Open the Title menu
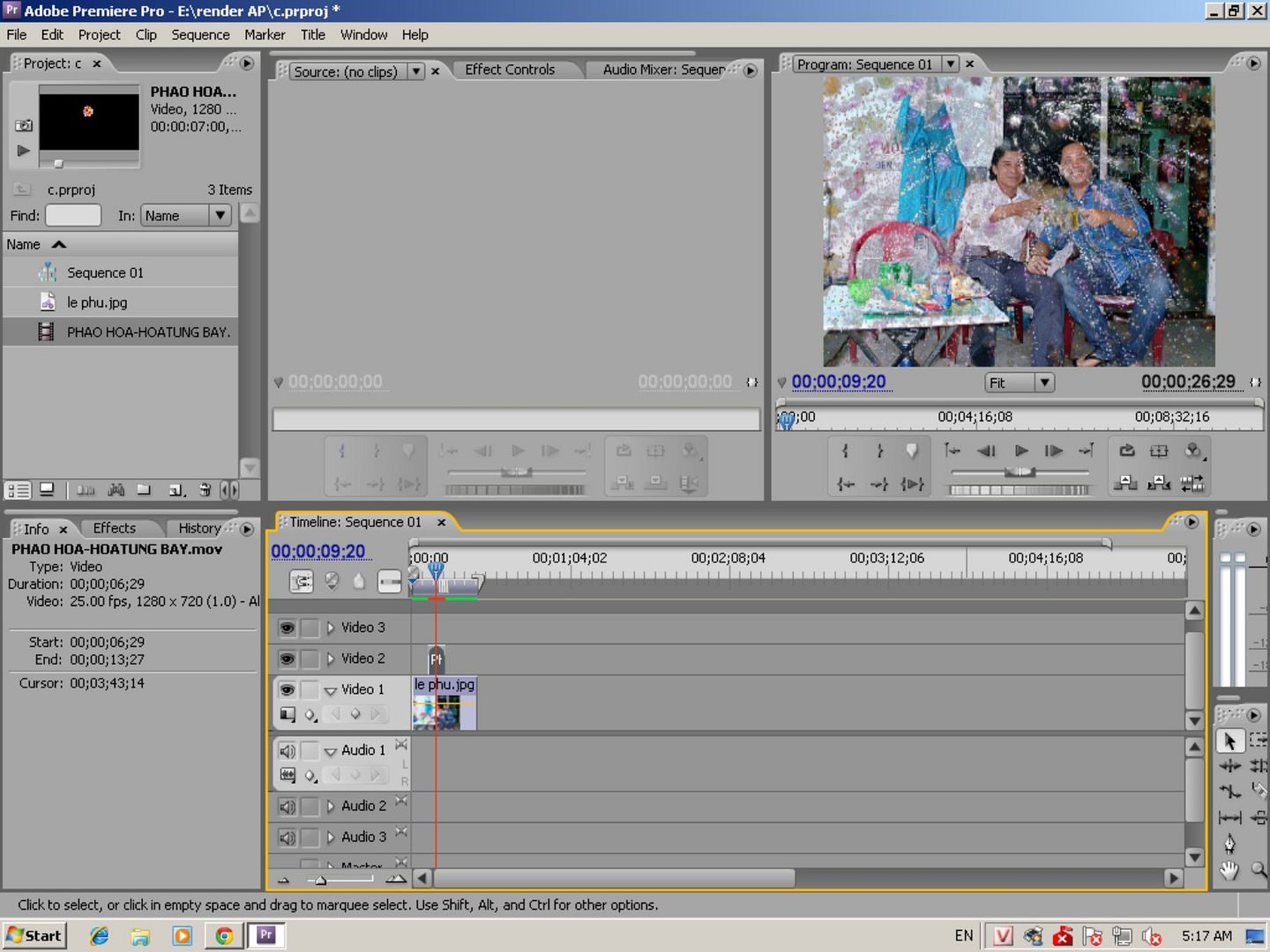Screen dimensions: 1270x952 pyautogui.click(x=313, y=34)
